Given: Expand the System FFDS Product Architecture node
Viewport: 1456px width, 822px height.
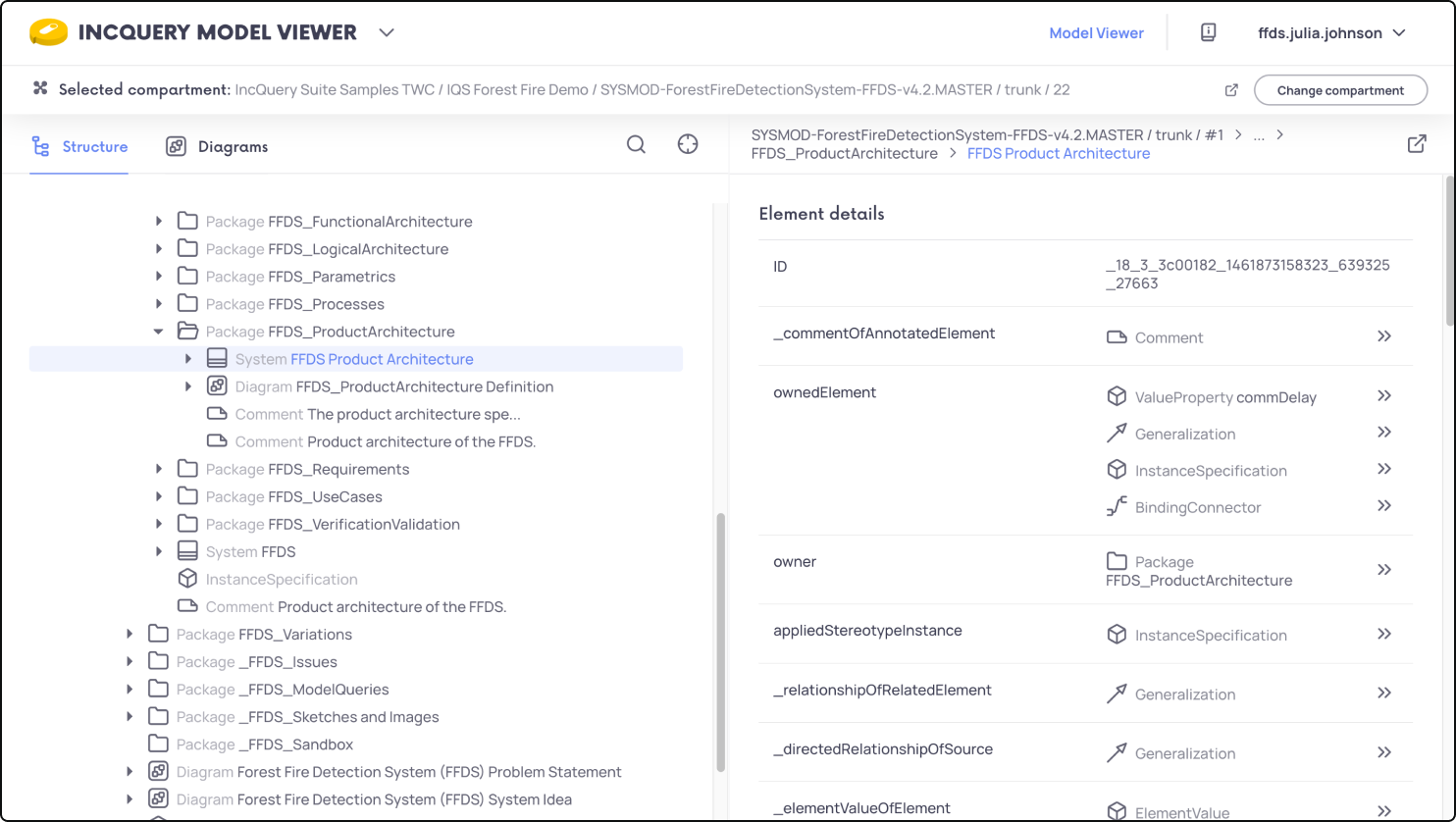Looking at the screenshot, I should pos(188,359).
